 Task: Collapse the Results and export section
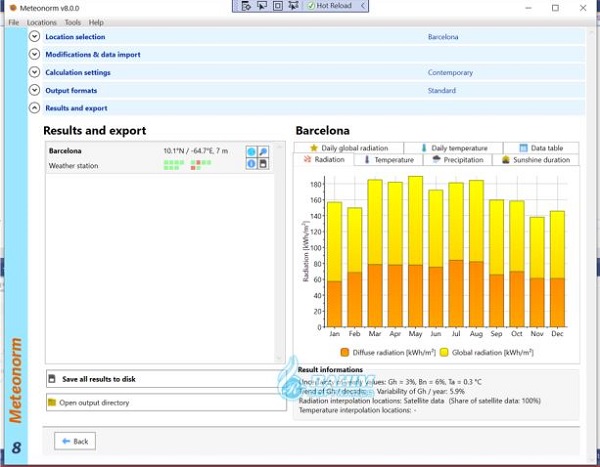coord(35,108)
